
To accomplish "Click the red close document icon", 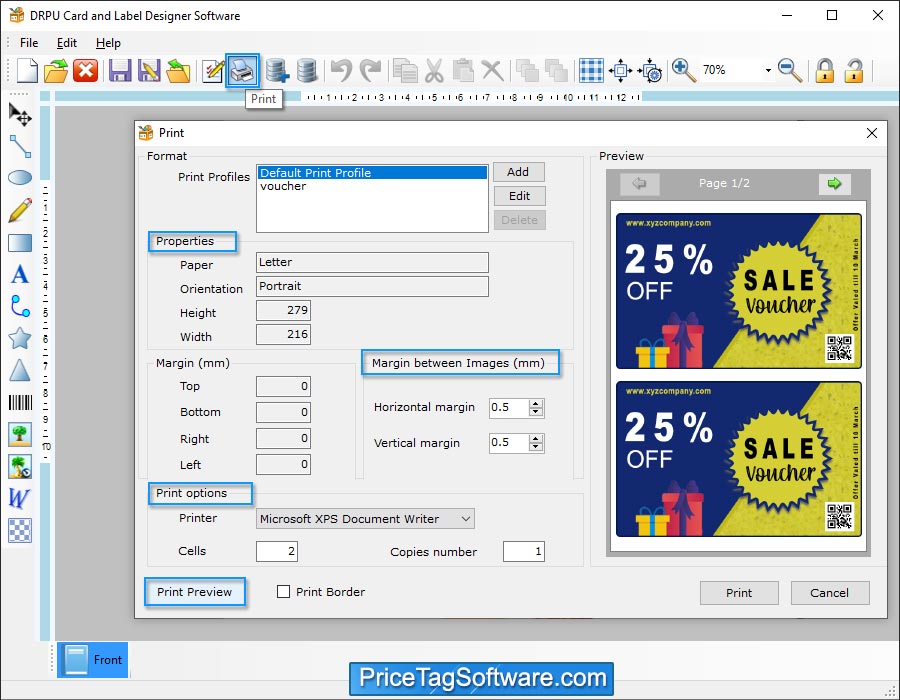I will coord(86,70).
